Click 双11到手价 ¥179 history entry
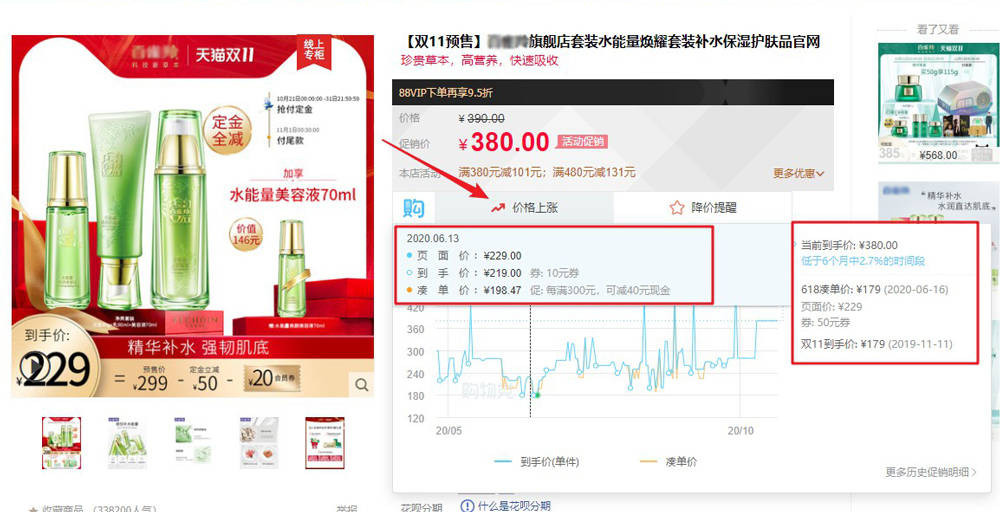Image resolution: width=1000 pixels, height=512 pixels. [x=876, y=344]
